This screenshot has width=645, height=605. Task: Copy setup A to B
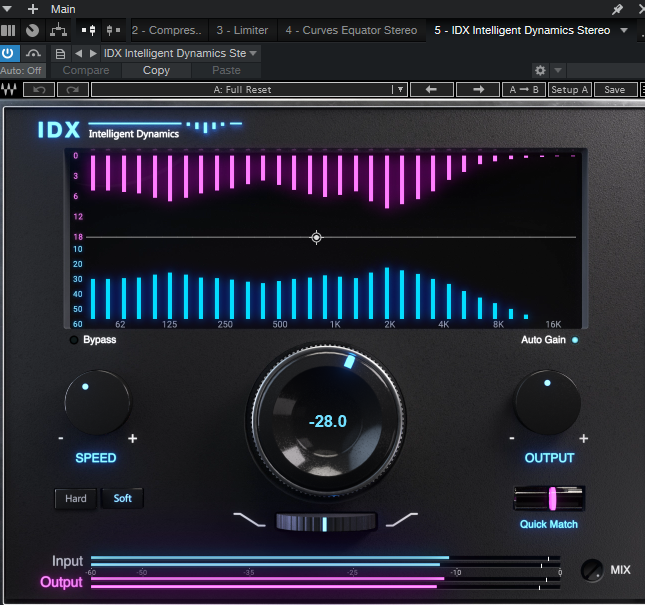coord(524,90)
